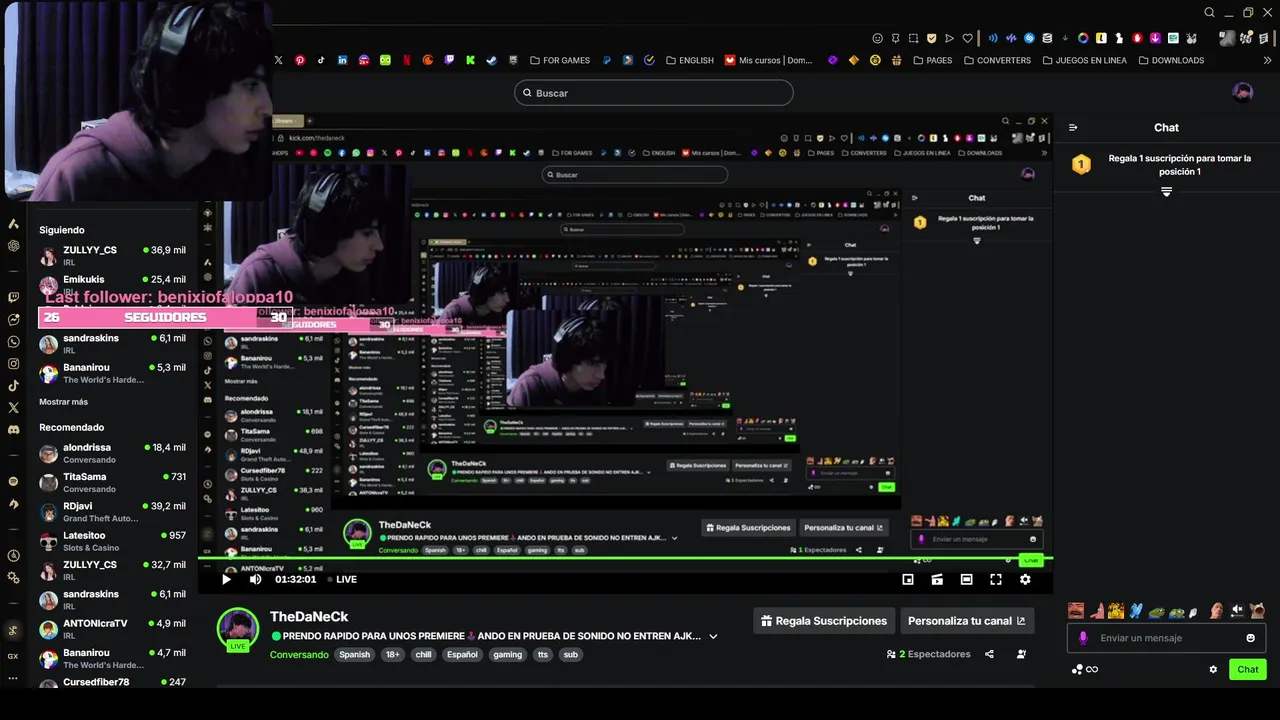The image size is (1280, 720).
Task: Open Discord in the browser sidebar
Action: click(x=13, y=430)
